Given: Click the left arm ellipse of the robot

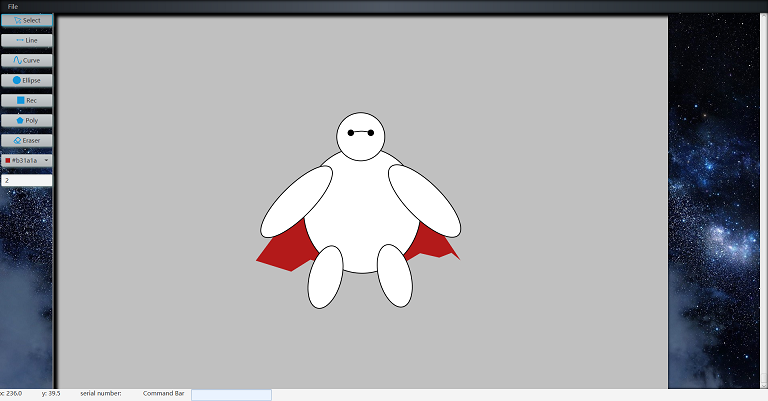Looking at the screenshot, I should point(296,202).
